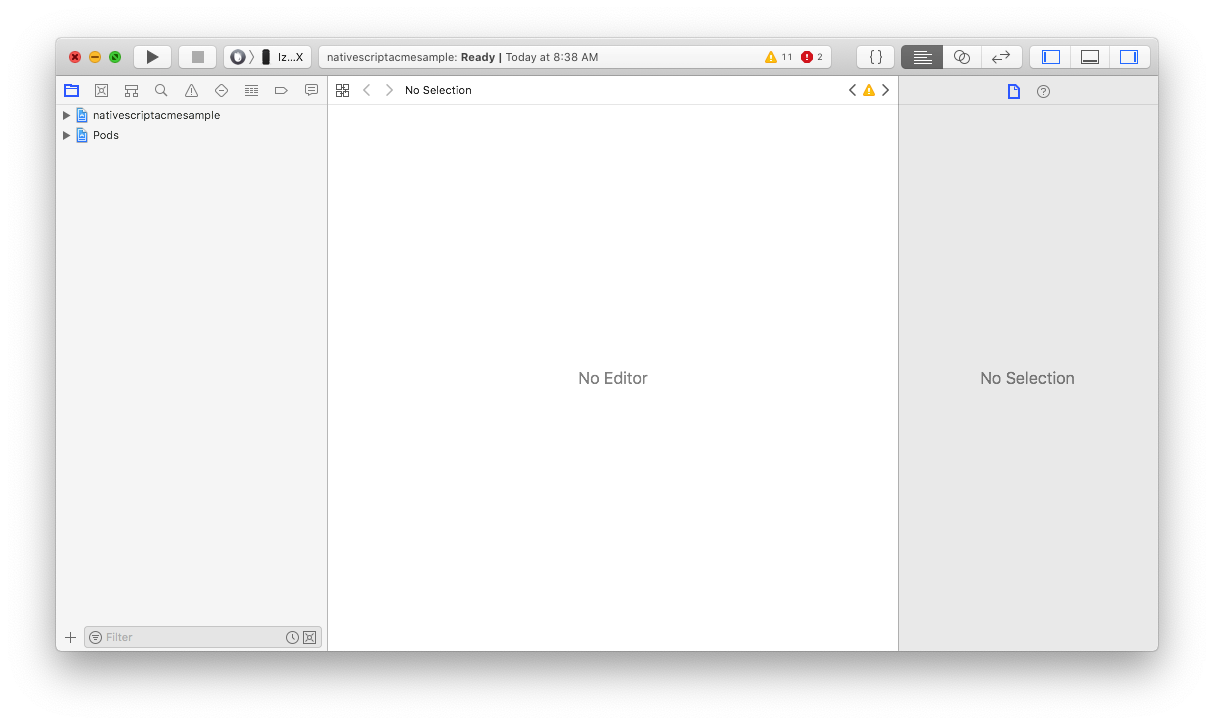Toggle the Debug area visibility
The image size is (1214, 725).
pos(1089,57)
